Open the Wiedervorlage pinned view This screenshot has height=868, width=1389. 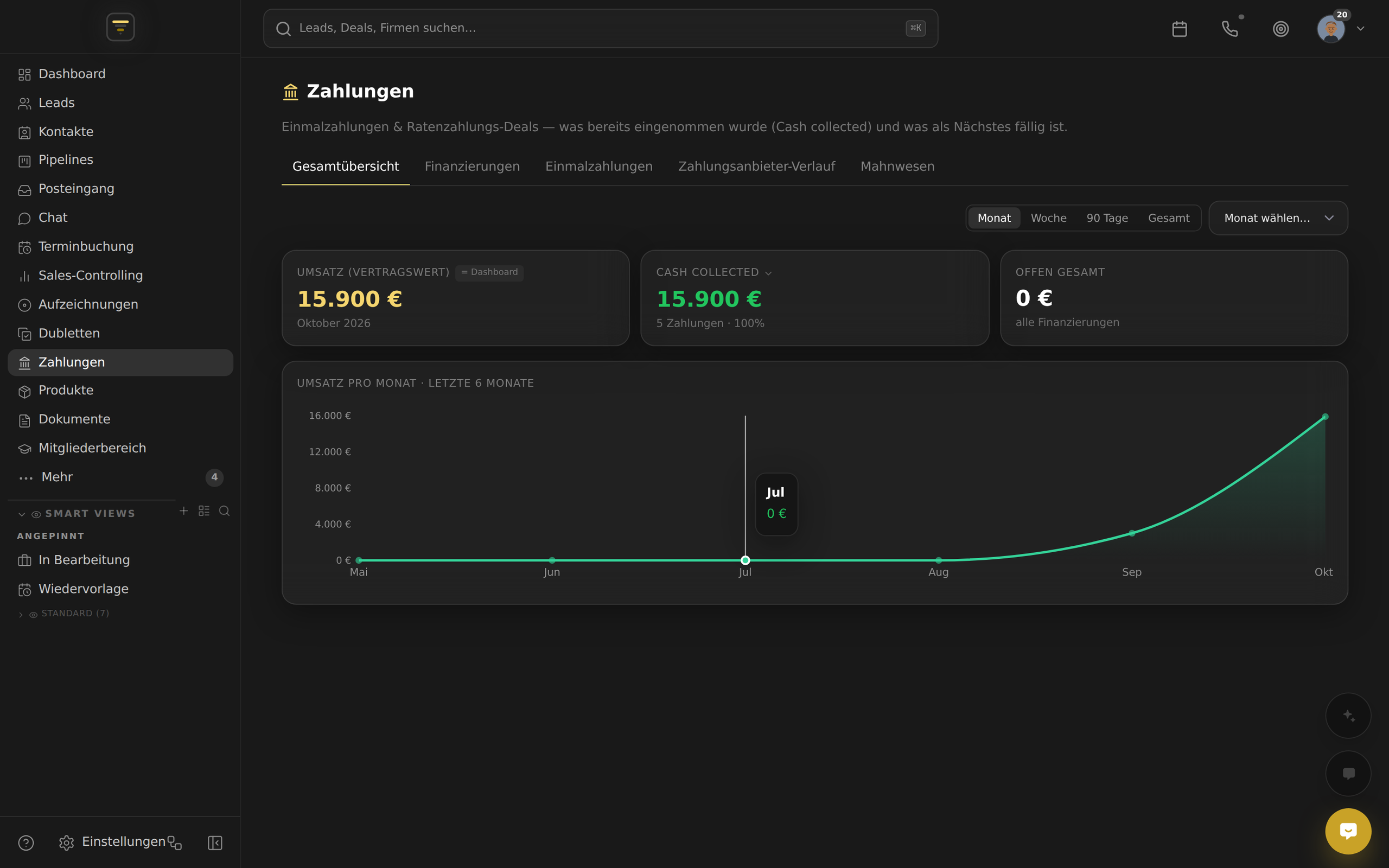pyautogui.click(x=120, y=589)
